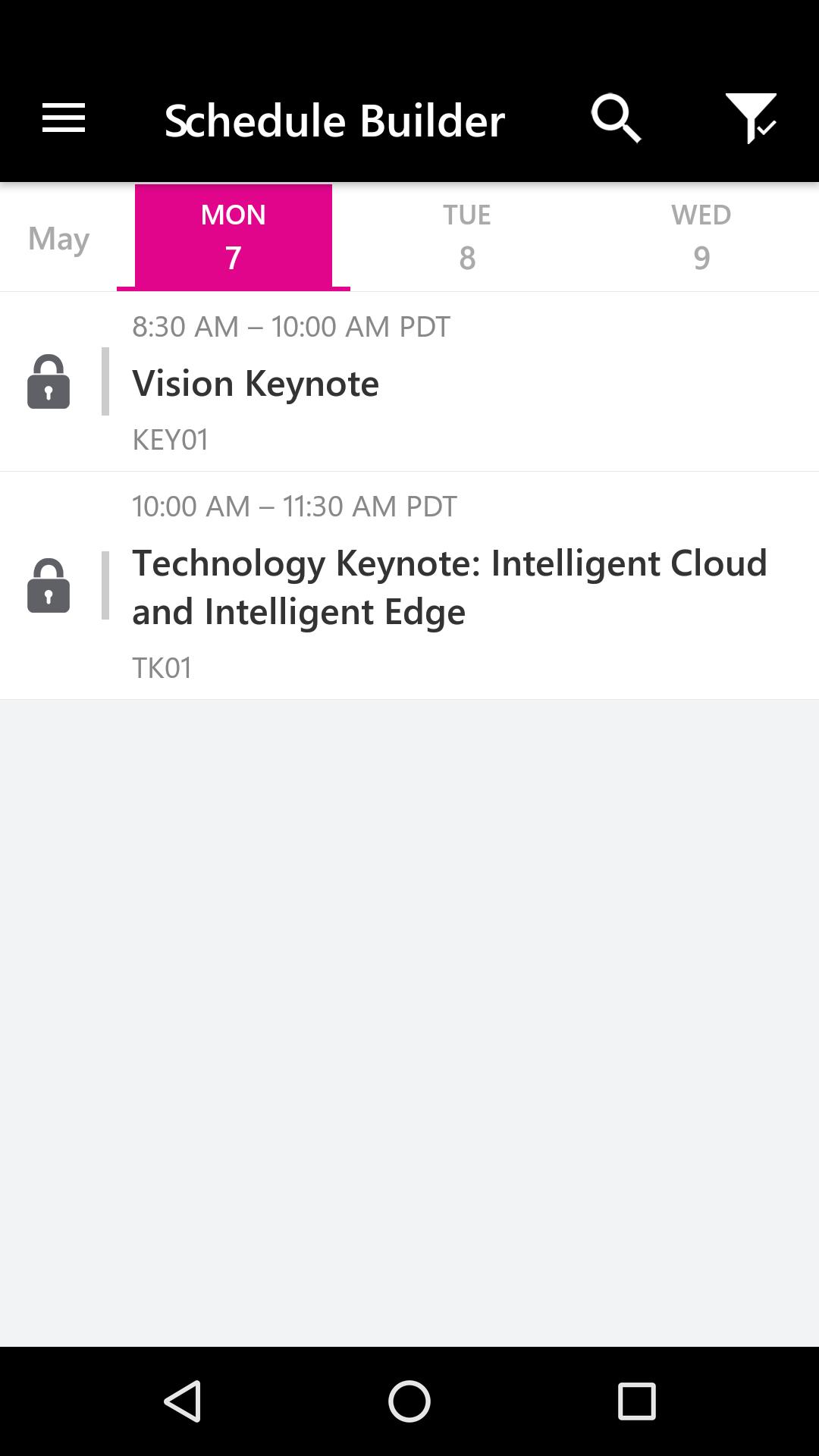Switch to the WED 9 tab
Screen dimensions: 819x1456
(x=701, y=237)
